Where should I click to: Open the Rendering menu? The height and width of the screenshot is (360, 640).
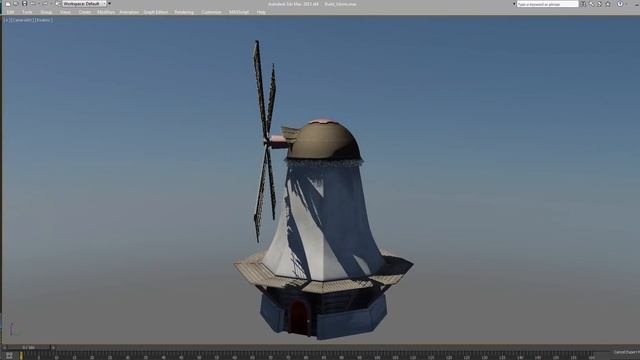pyautogui.click(x=184, y=12)
